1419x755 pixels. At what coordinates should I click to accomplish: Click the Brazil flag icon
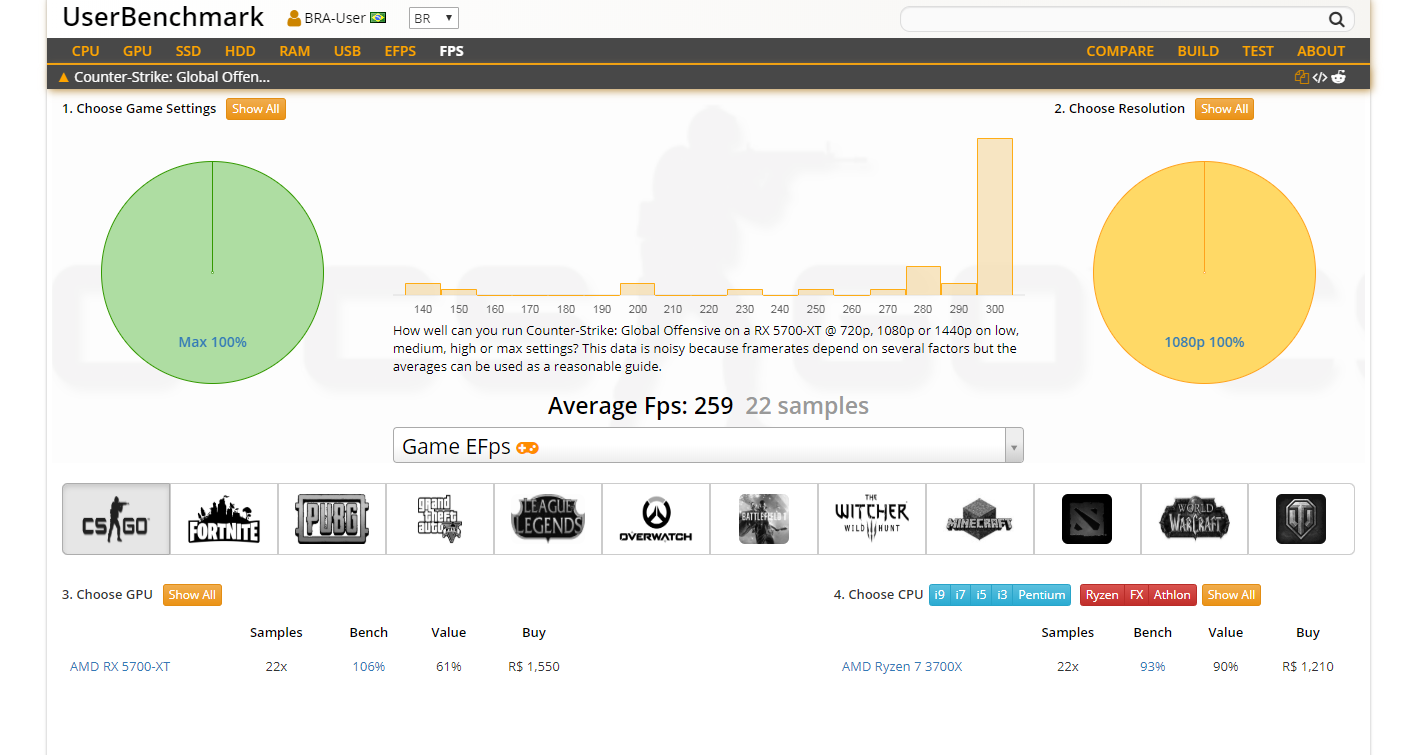[378, 18]
